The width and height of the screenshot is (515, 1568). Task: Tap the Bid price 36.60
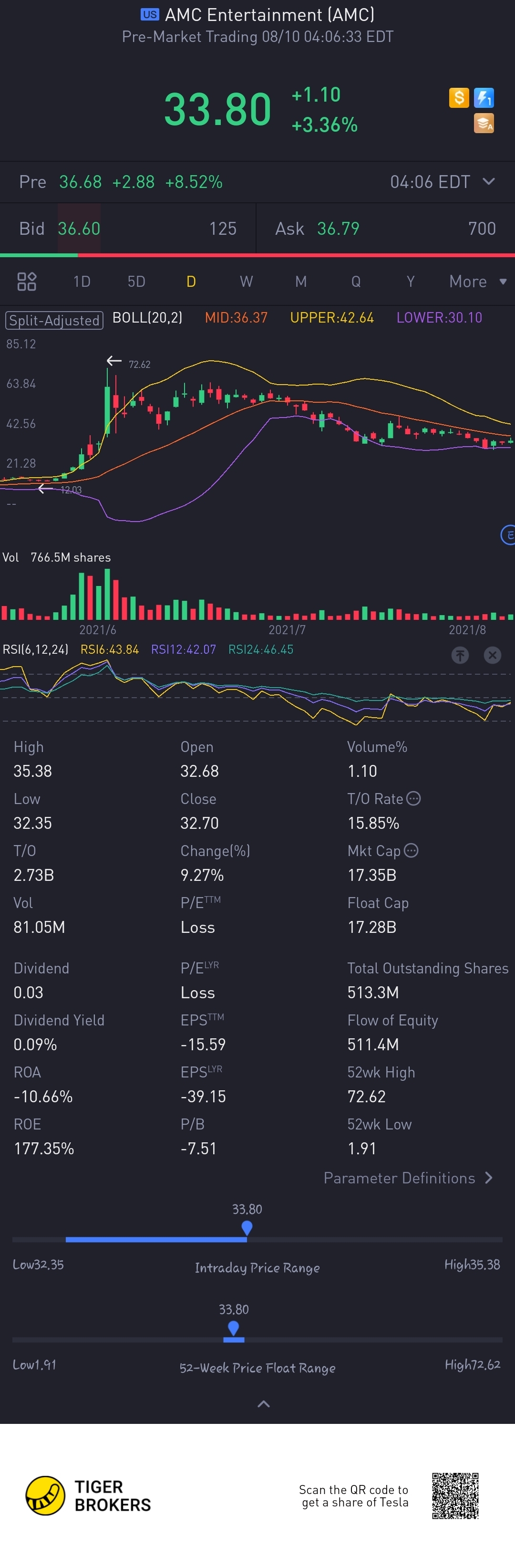point(79,228)
